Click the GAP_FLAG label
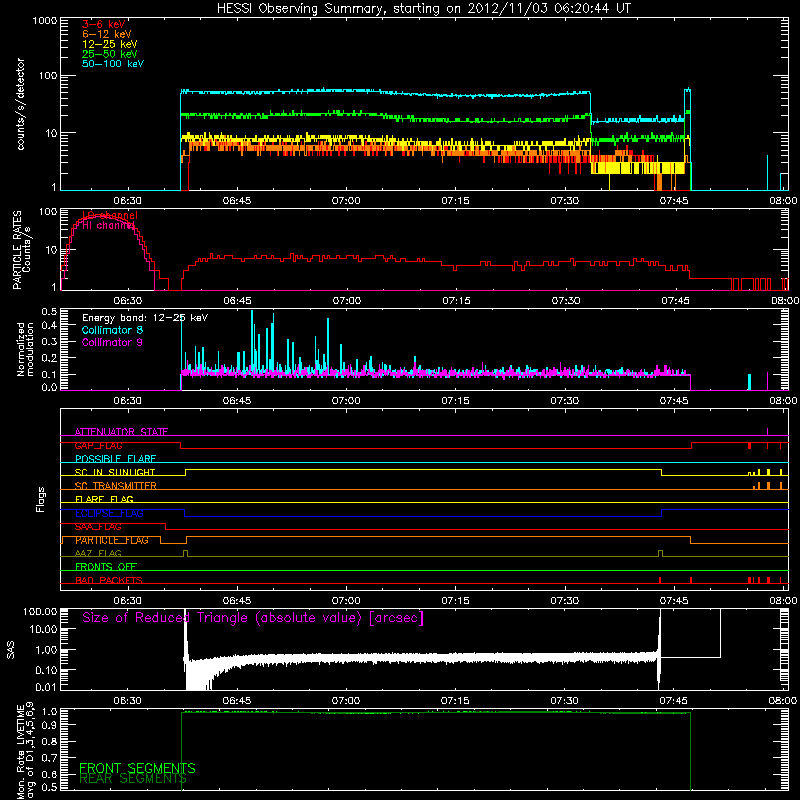This screenshot has height=800, width=800. [x=98, y=445]
